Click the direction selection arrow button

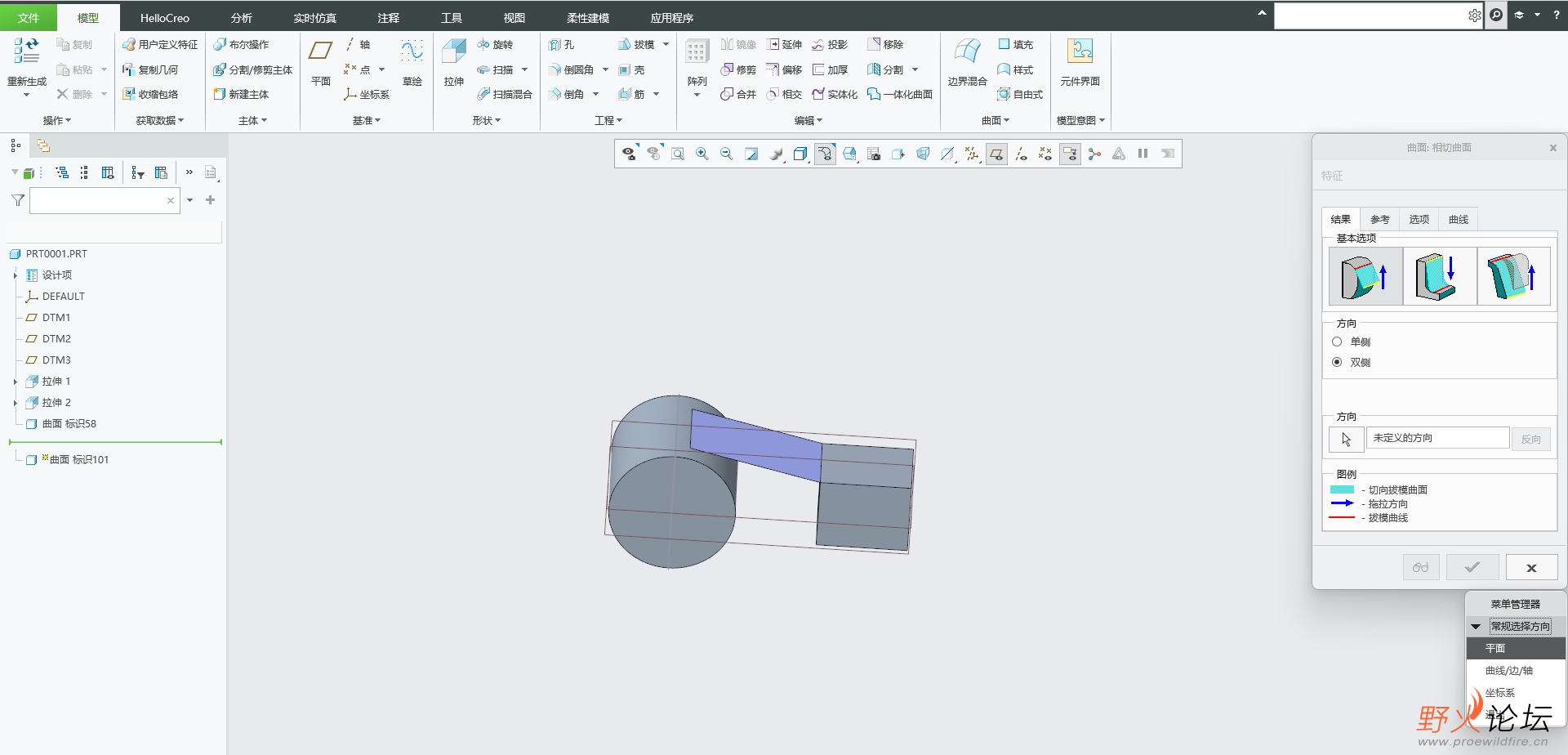click(1346, 439)
